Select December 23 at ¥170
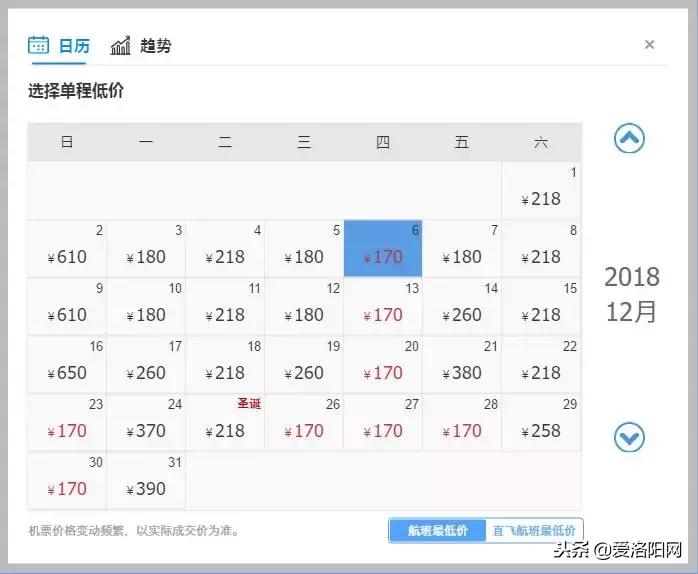The image size is (698, 574). 67,422
